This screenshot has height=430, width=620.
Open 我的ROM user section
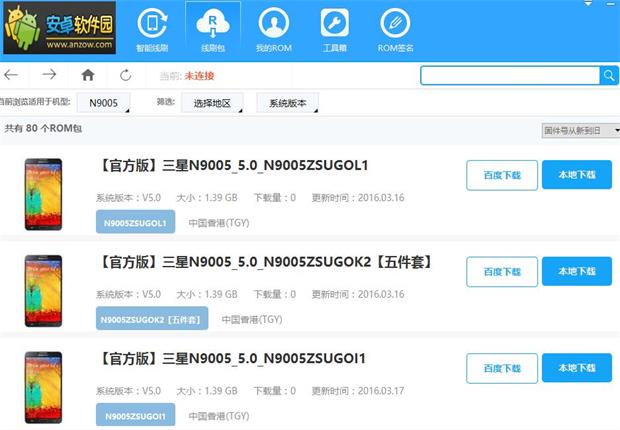point(274,30)
